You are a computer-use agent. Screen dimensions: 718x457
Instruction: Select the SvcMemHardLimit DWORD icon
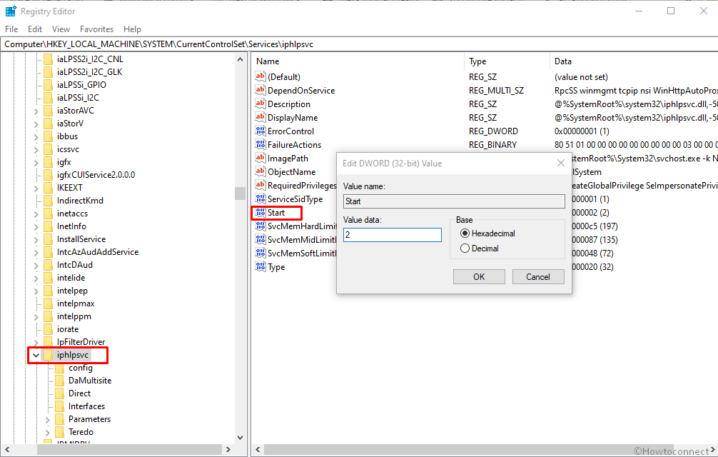pos(260,226)
